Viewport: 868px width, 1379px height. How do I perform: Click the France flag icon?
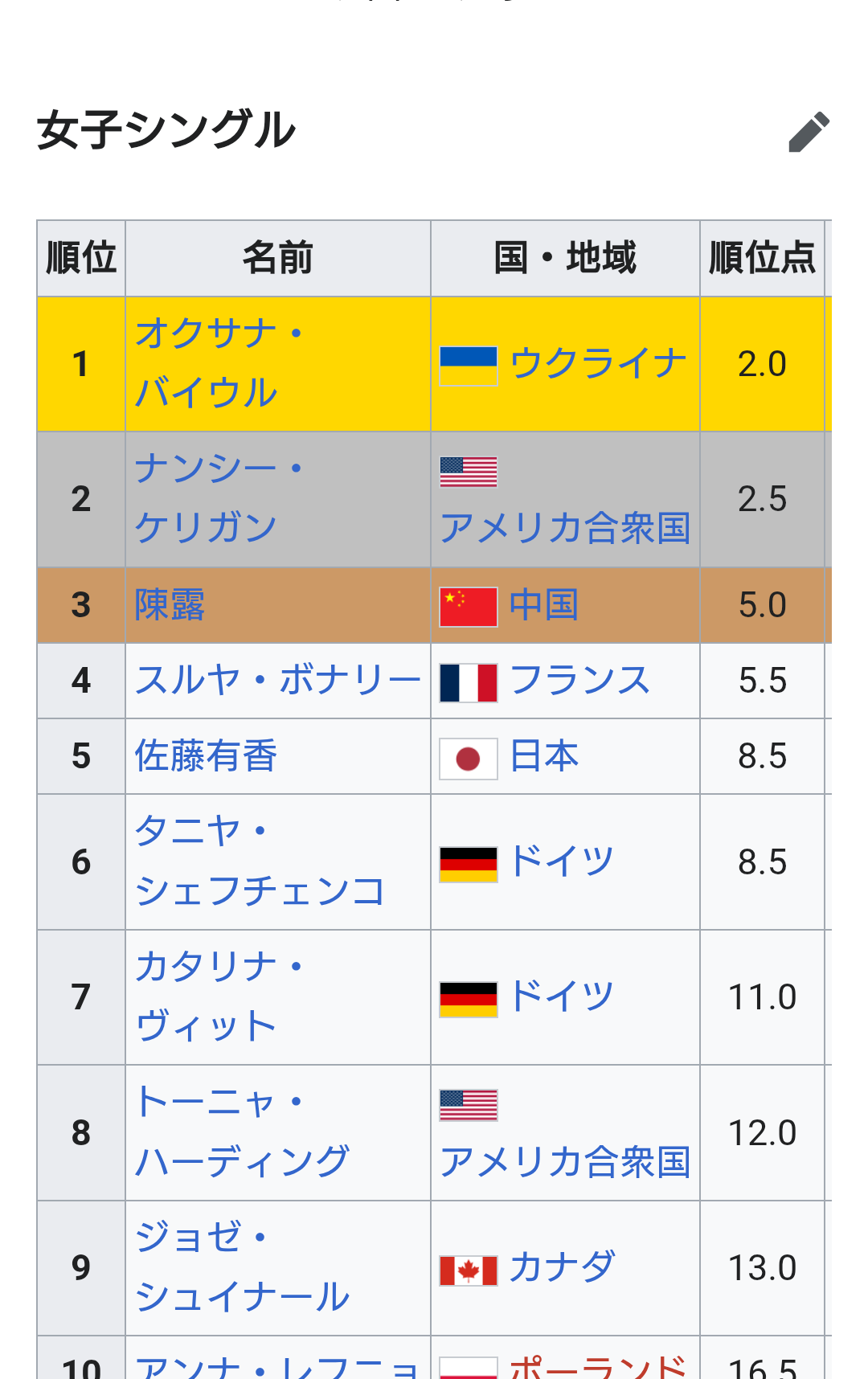point(468,682)
